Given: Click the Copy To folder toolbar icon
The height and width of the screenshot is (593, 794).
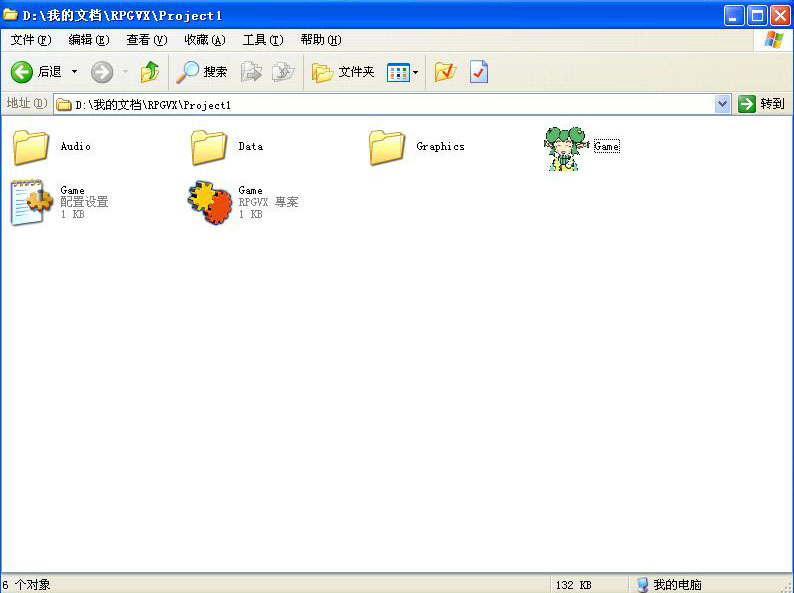Looking at the screenshot, I should coord(283,72).
